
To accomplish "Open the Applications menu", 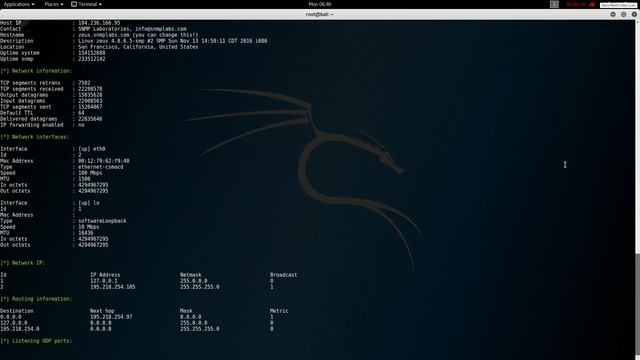I will pos(19,4).
